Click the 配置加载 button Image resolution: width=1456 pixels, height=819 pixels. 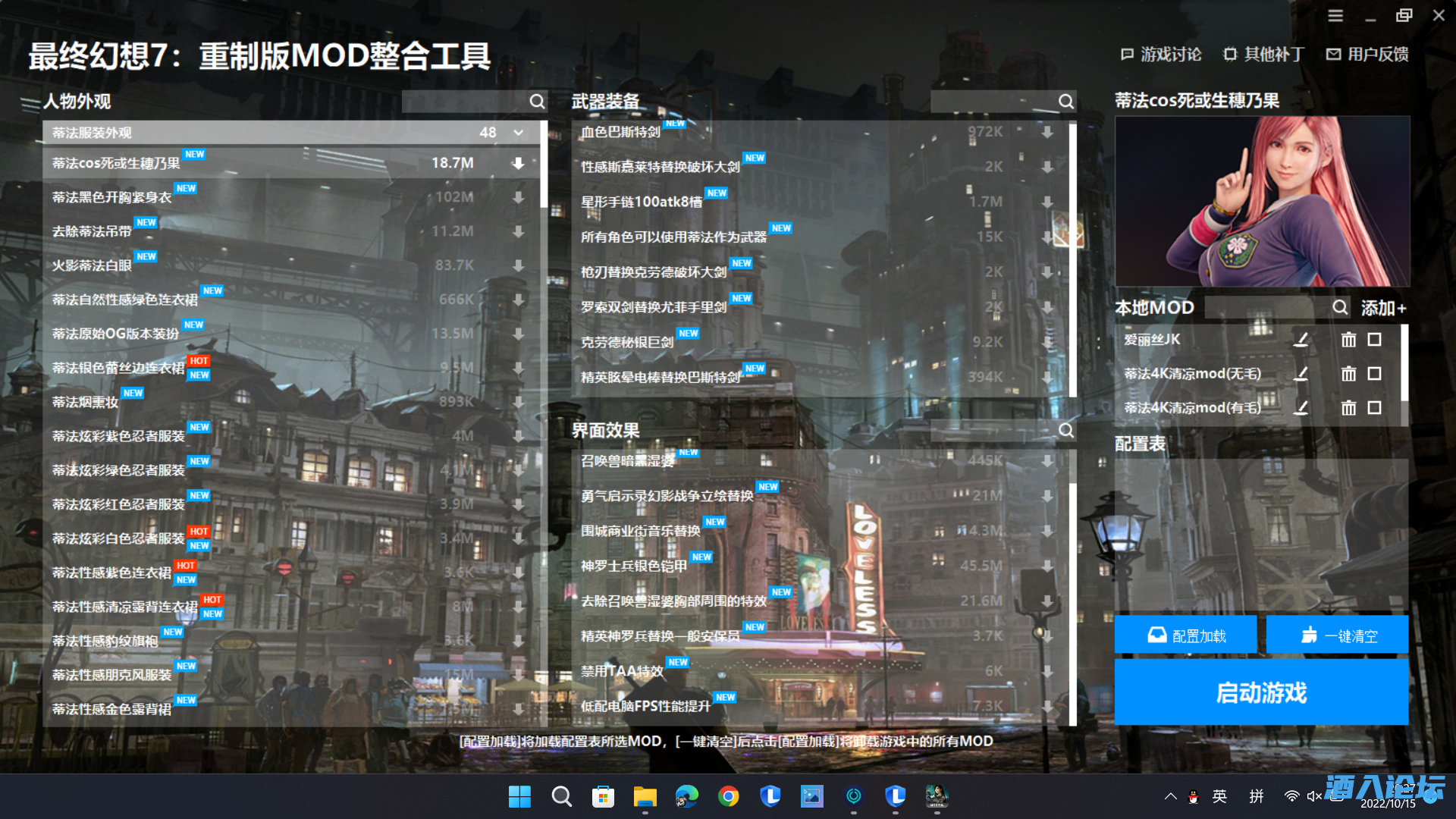[x=1186, y=635]
